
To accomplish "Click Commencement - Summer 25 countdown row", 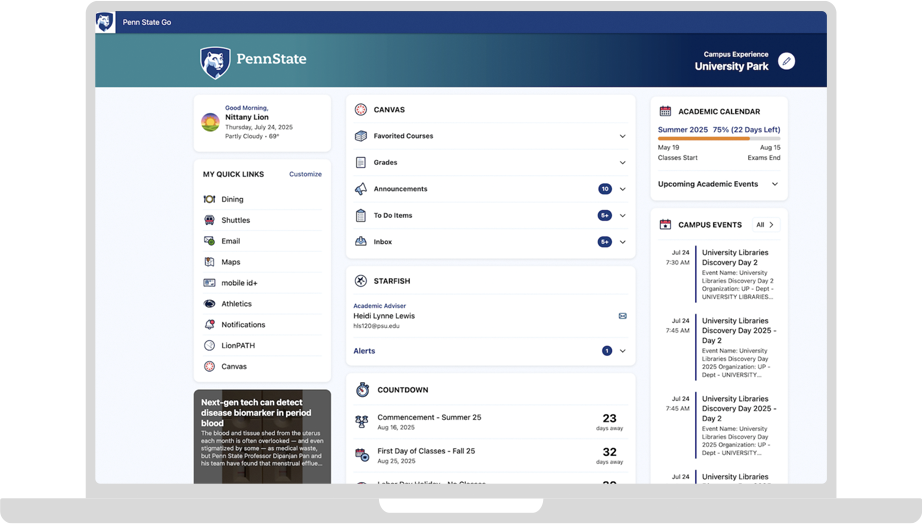I will pyautogui.click(x=490, y=422).
